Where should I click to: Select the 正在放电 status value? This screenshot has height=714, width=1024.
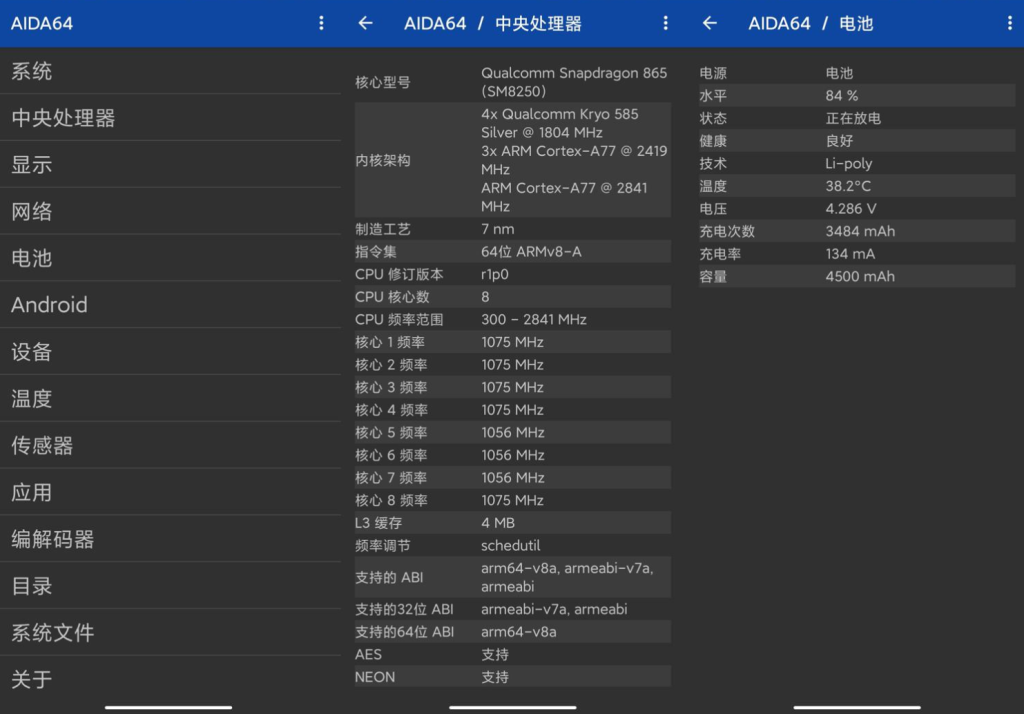853,118
